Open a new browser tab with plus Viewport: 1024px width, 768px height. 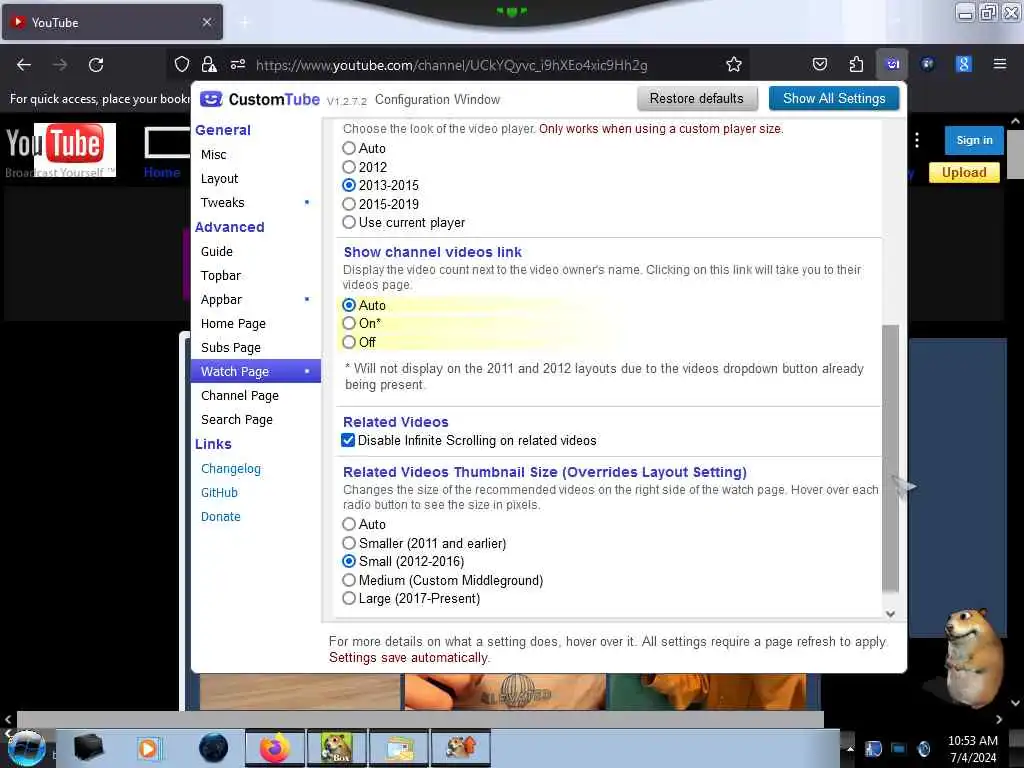click(244, 23)
